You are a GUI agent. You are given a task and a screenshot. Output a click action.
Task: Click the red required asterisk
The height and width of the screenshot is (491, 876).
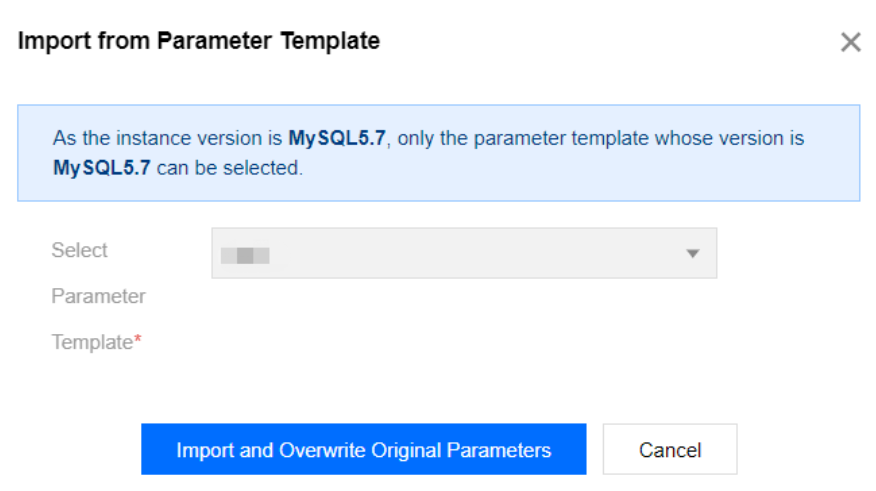(138, 341)
